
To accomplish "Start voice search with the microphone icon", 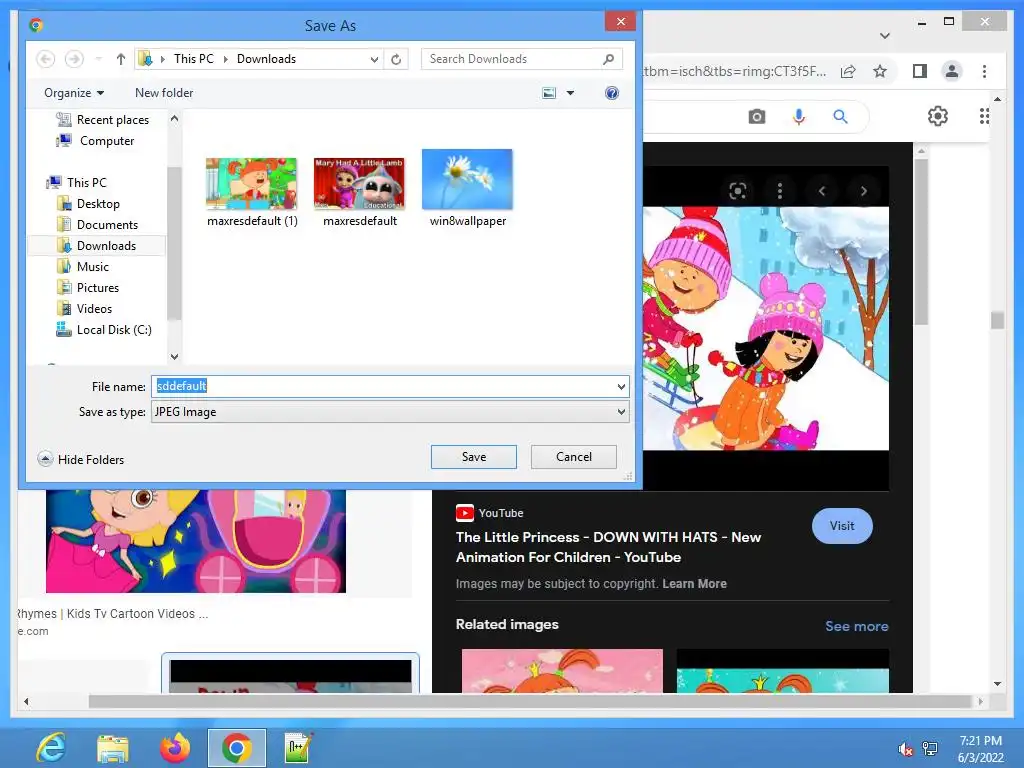I will (x=799, y=117).
